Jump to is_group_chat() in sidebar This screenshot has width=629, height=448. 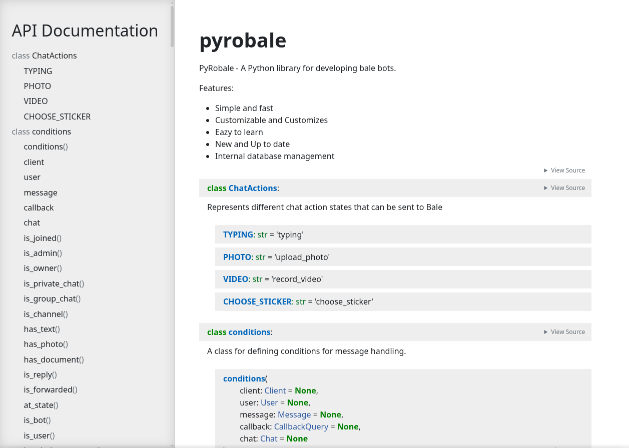52,299
